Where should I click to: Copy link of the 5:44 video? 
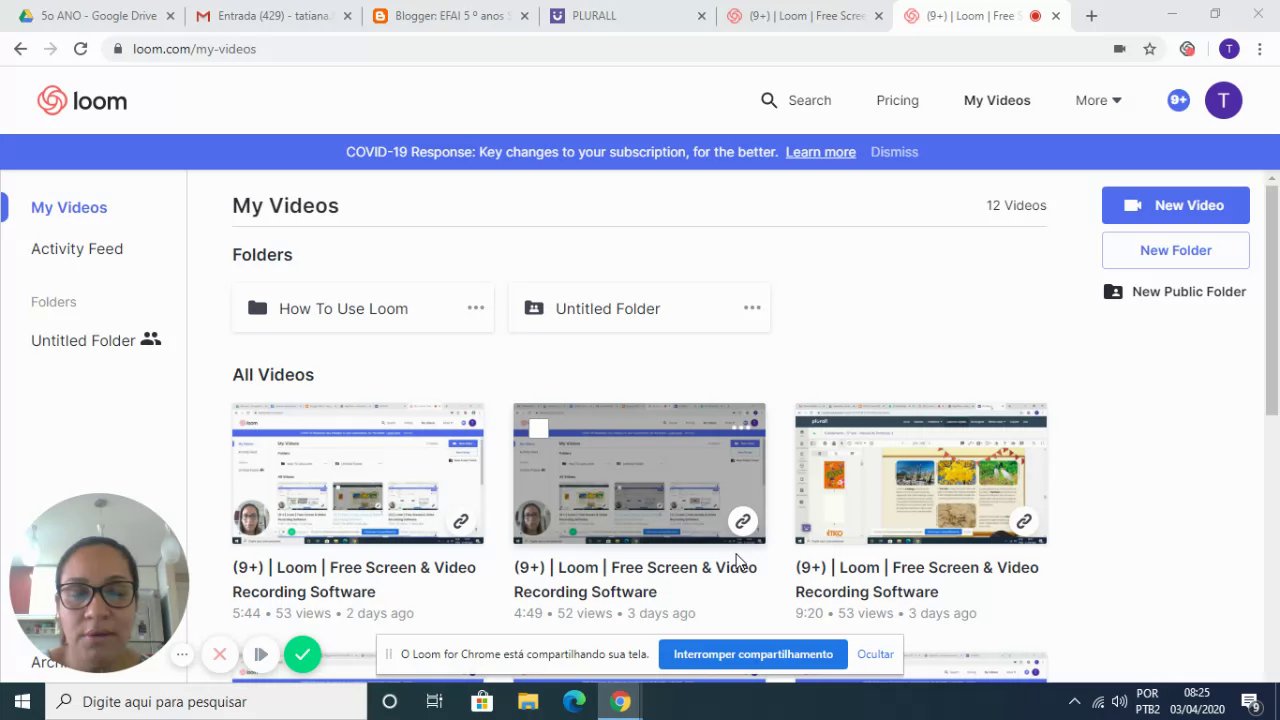click(461, 521)
